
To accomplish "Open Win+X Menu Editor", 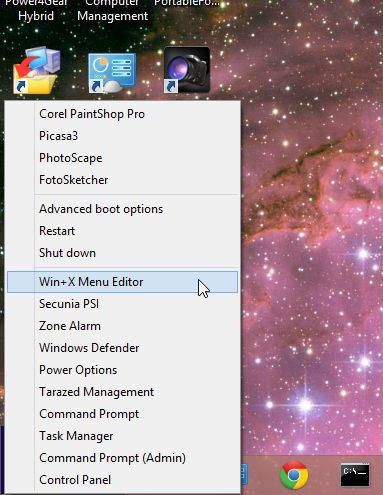I will pyautogui.click(x=123, y=282).
